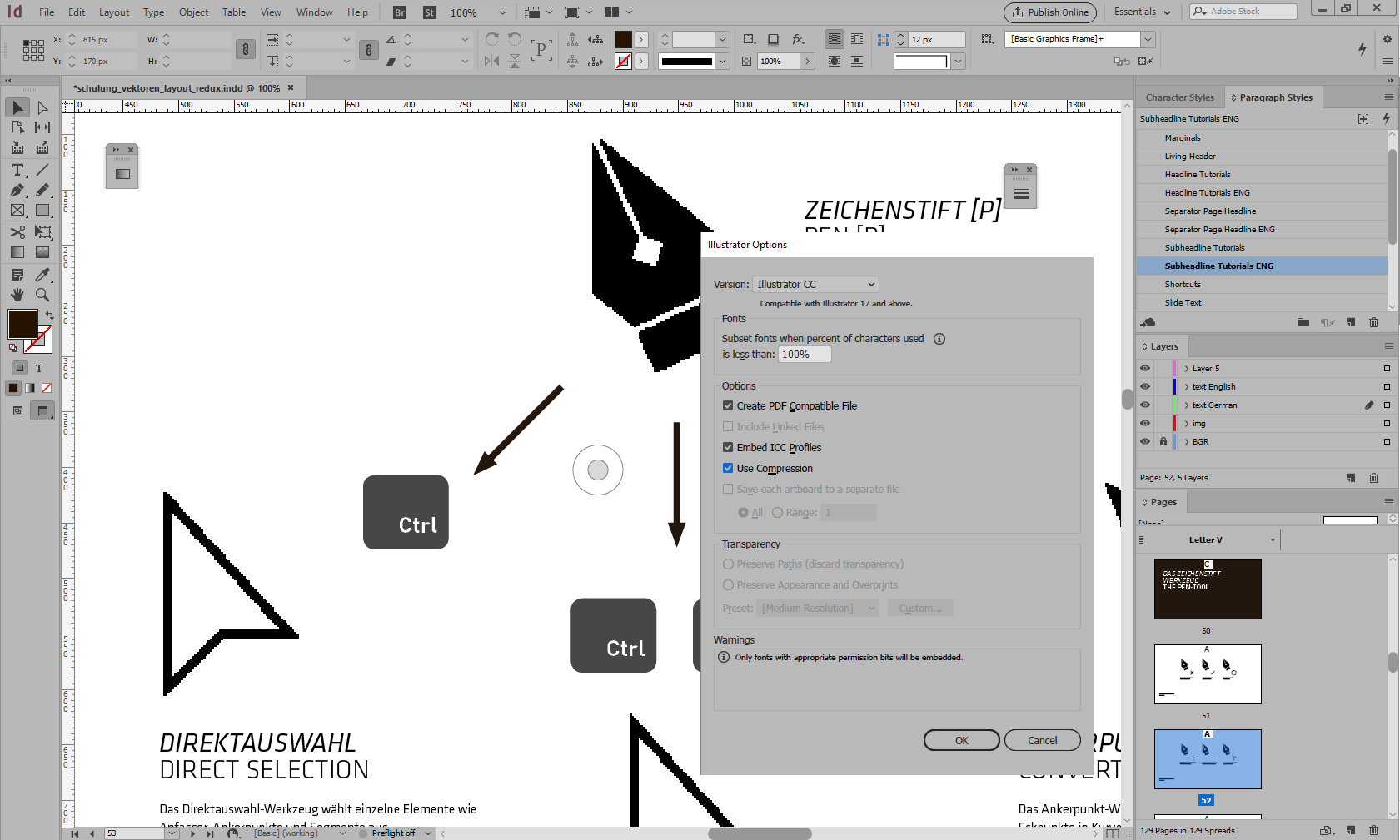Select the Pen tool in toolbox
The width and height of the screenshot is (1400, 840).
click(x=17, y=191)
